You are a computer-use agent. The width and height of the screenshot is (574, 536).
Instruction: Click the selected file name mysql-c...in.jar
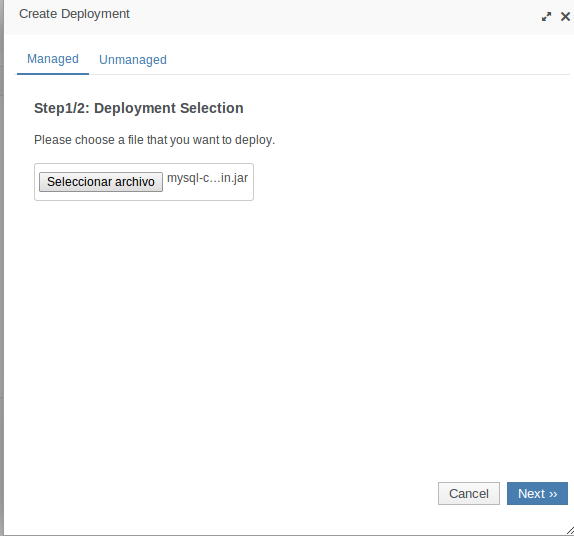click(208, 178)
